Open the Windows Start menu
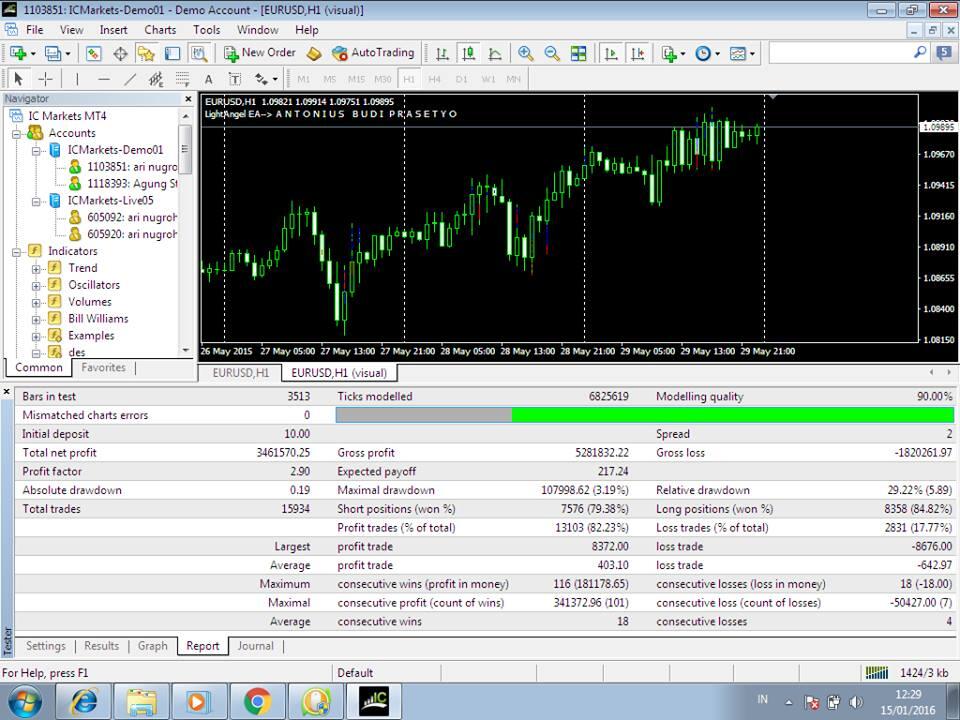Screen dimensions: 960x720 pyautogui.click(x=24, y=702)
